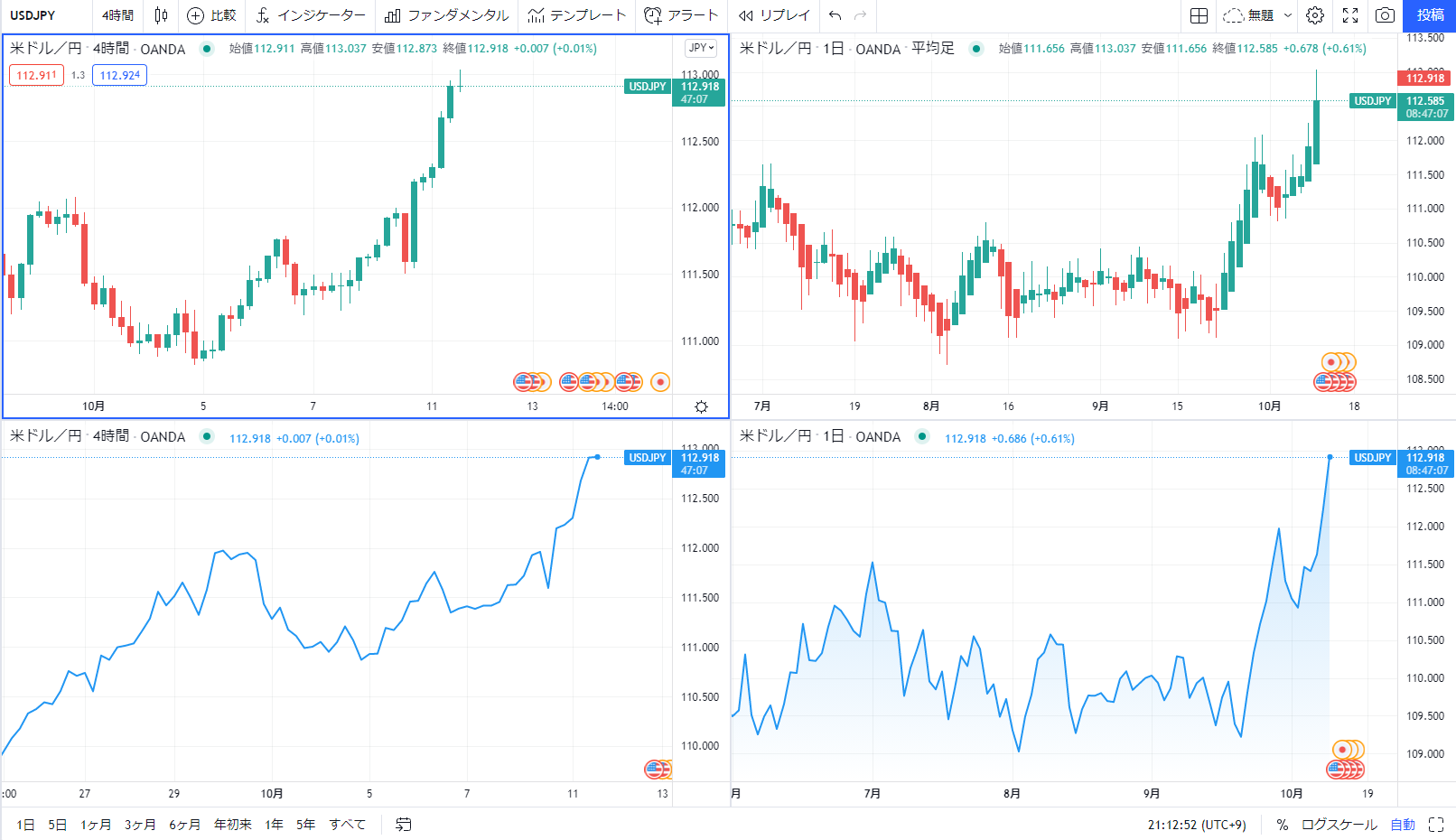Toggle the 自動 auto scale
Screen dimensions: 1456x840
pos(1403,825)
